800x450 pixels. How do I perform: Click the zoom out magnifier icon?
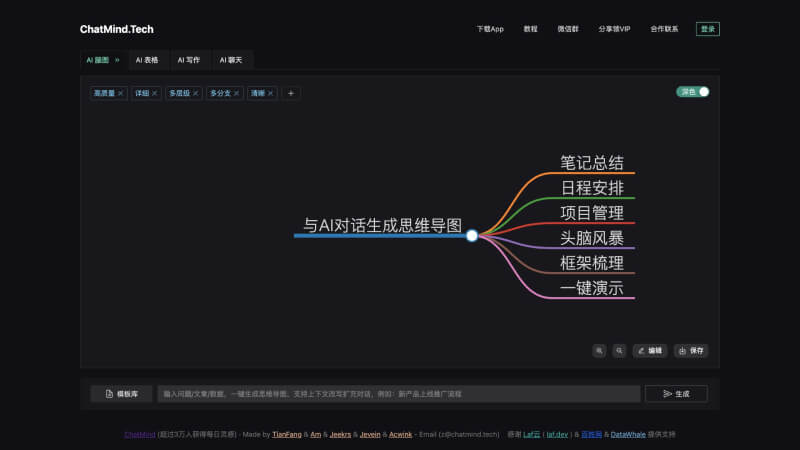tap(619, 351)
